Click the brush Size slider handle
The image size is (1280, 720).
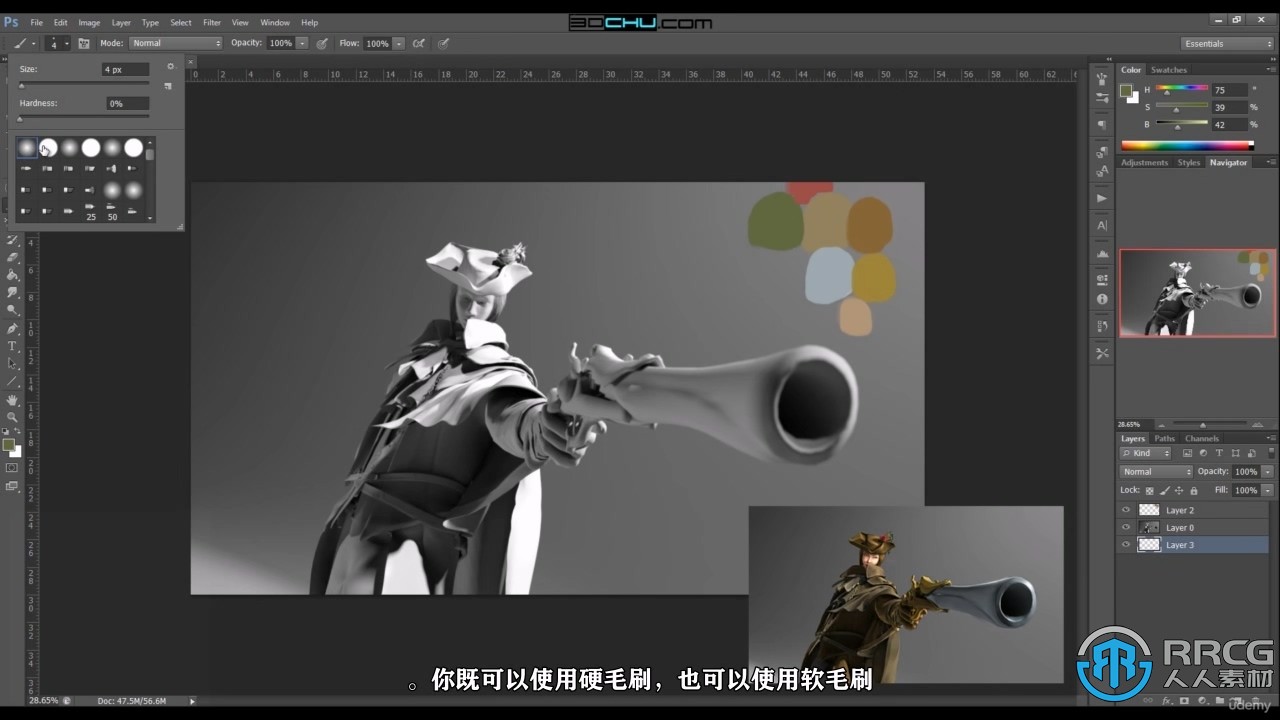point(21,85)
